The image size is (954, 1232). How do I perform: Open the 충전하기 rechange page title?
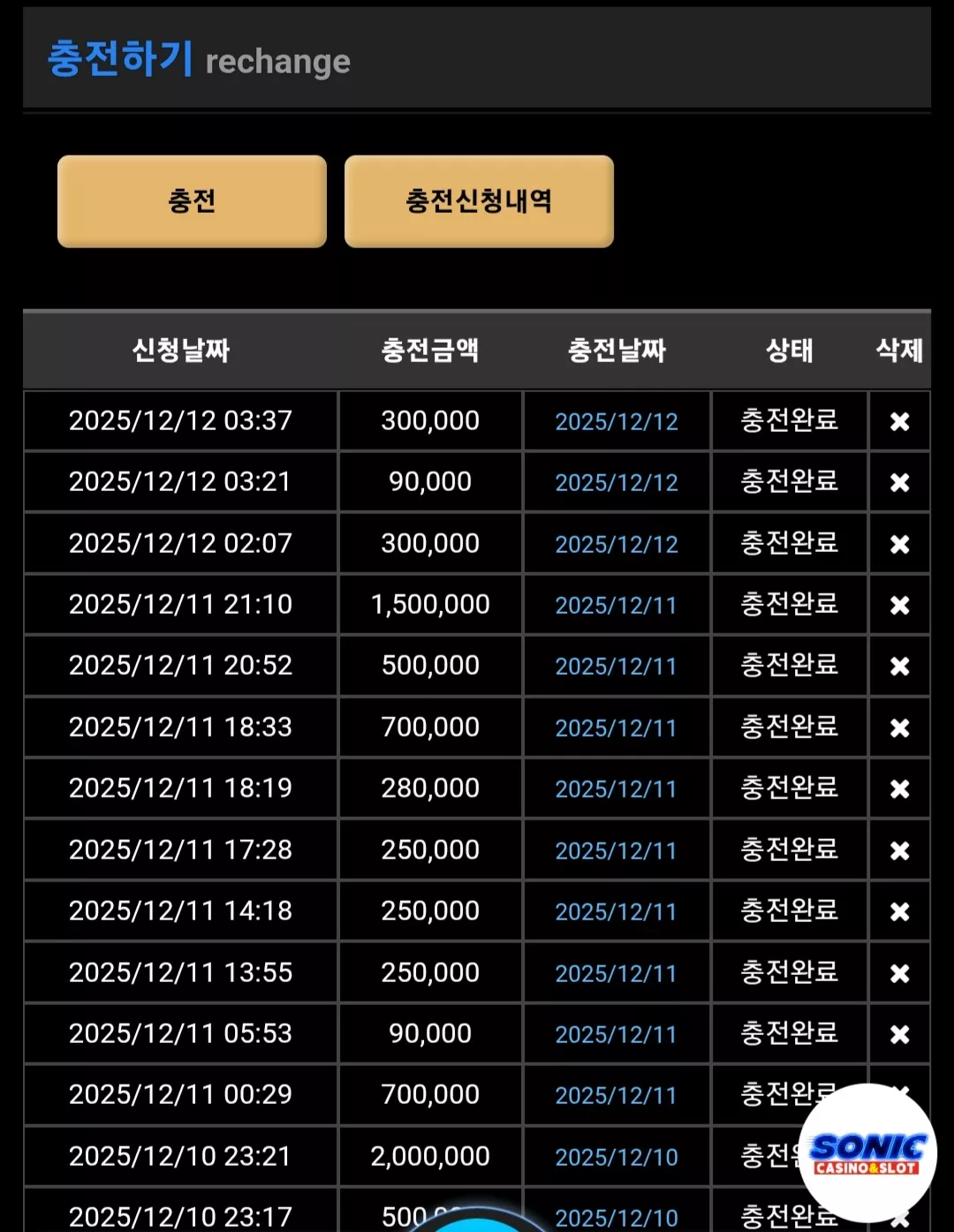(199, 59)
